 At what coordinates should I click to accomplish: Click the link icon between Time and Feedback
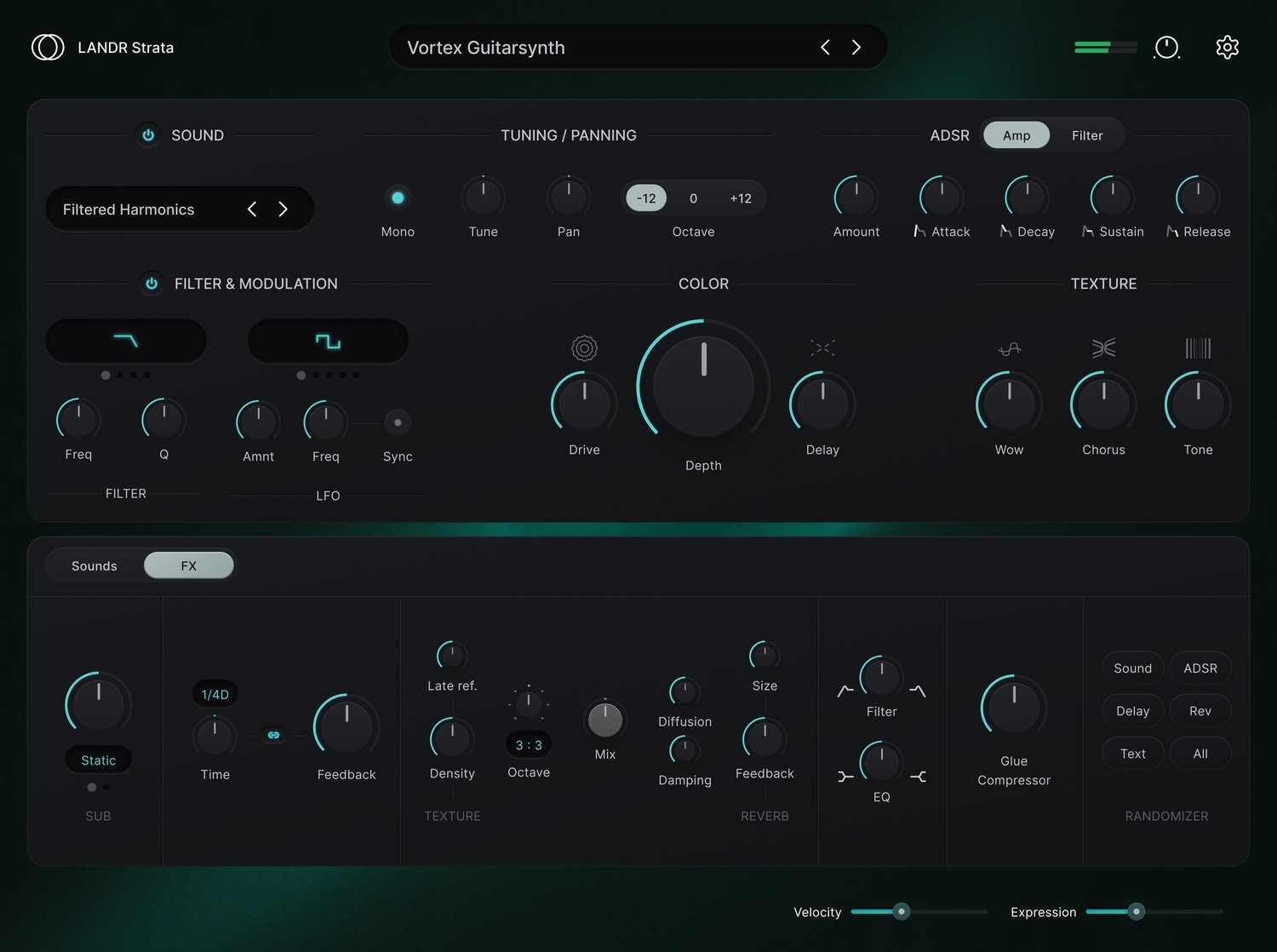[x=274, y=735]
